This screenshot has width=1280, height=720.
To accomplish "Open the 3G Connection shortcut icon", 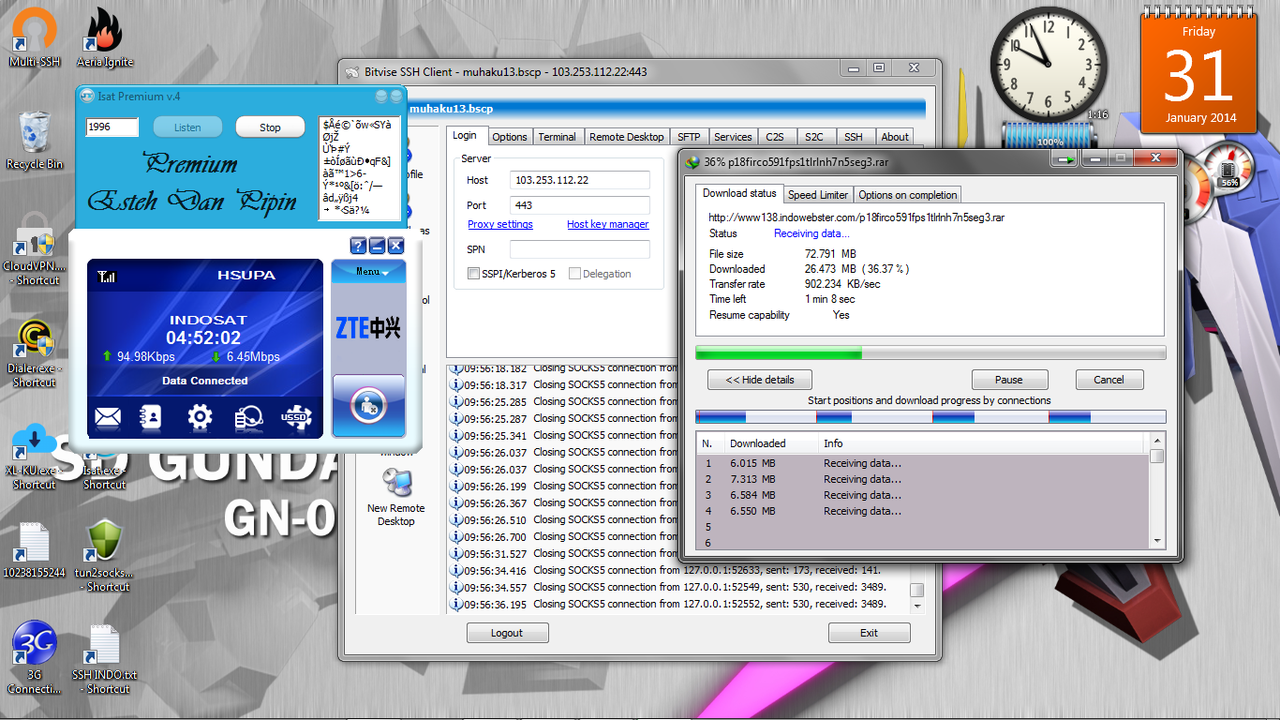I will [34, 657].
